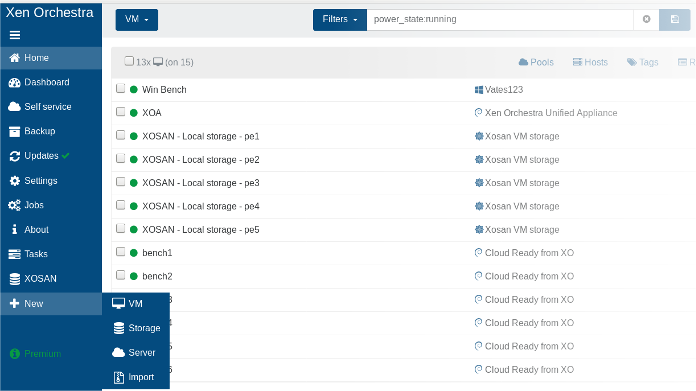The height and width of the screenshot is (391, 696).
Task: Check the Win Bench VM checkbox
Action: [120, 88]
